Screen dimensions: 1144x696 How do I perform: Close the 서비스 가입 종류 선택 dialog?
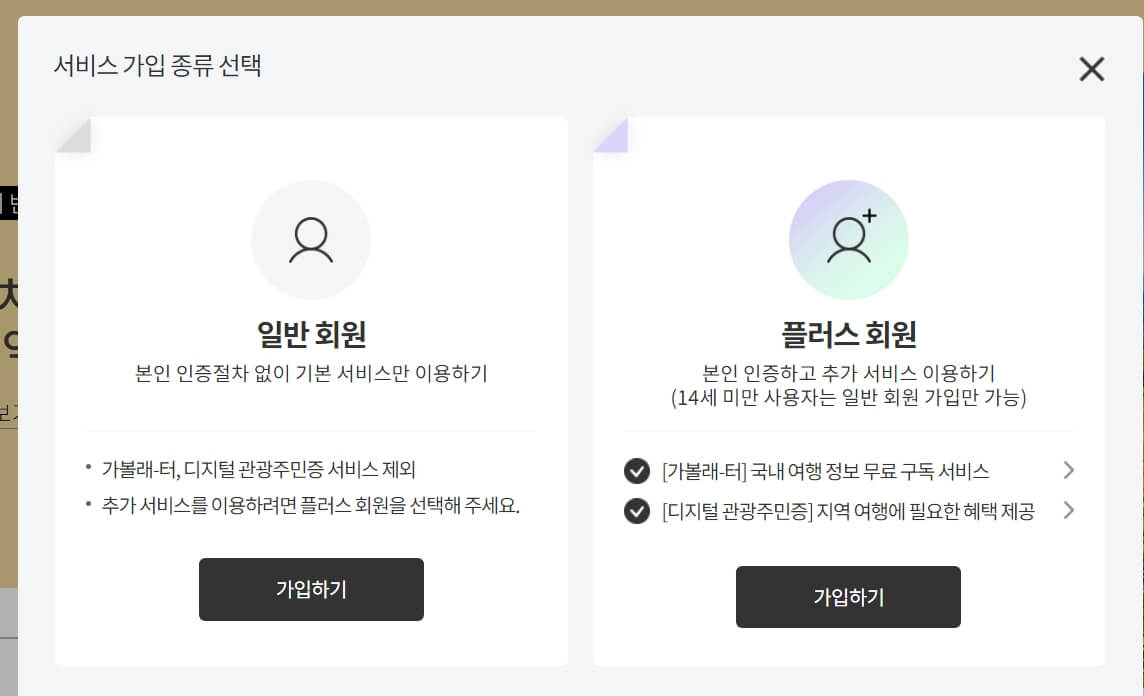point(1090,69)
